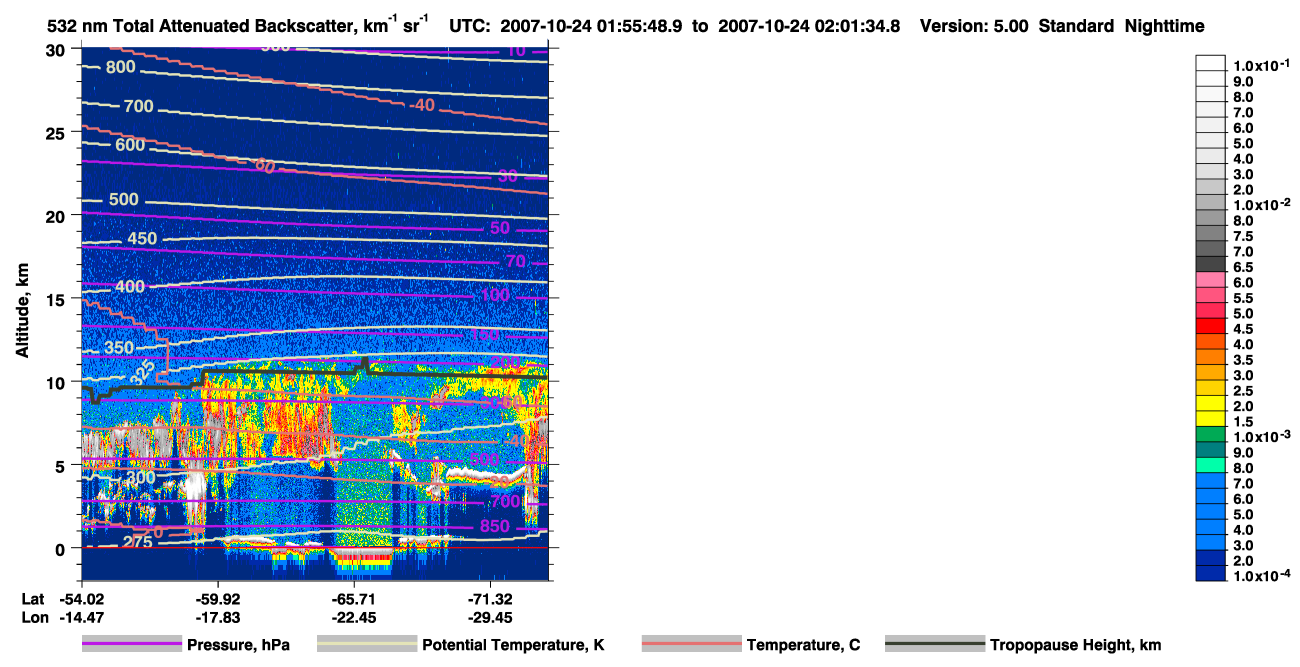Click the 400 potential temperature contour label
This screenshot has height=667, width=1300.
pos(129,287)
